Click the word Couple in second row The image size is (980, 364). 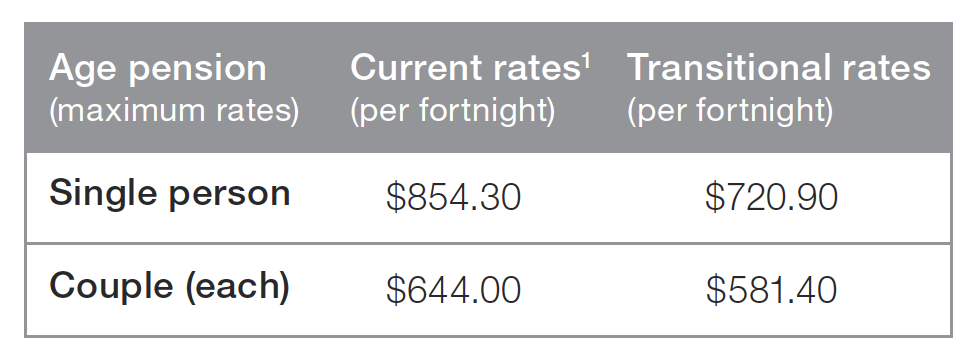click(x=111, y=287)
